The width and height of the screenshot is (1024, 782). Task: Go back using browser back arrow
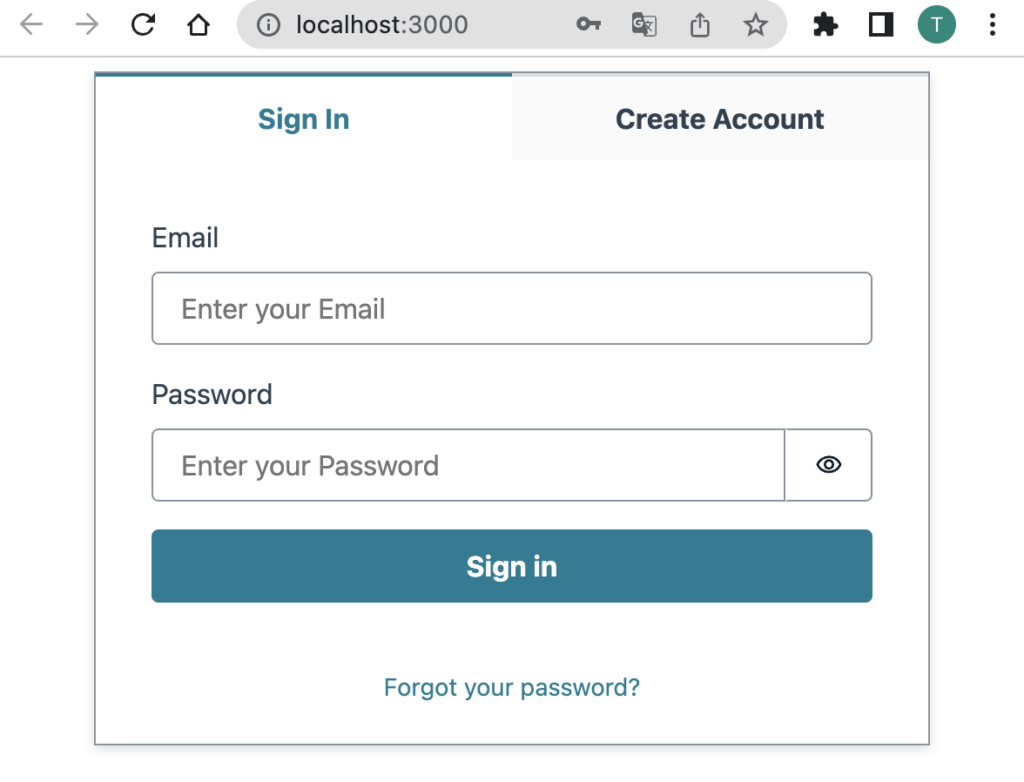pyautogui.click(x=31, y=25)
